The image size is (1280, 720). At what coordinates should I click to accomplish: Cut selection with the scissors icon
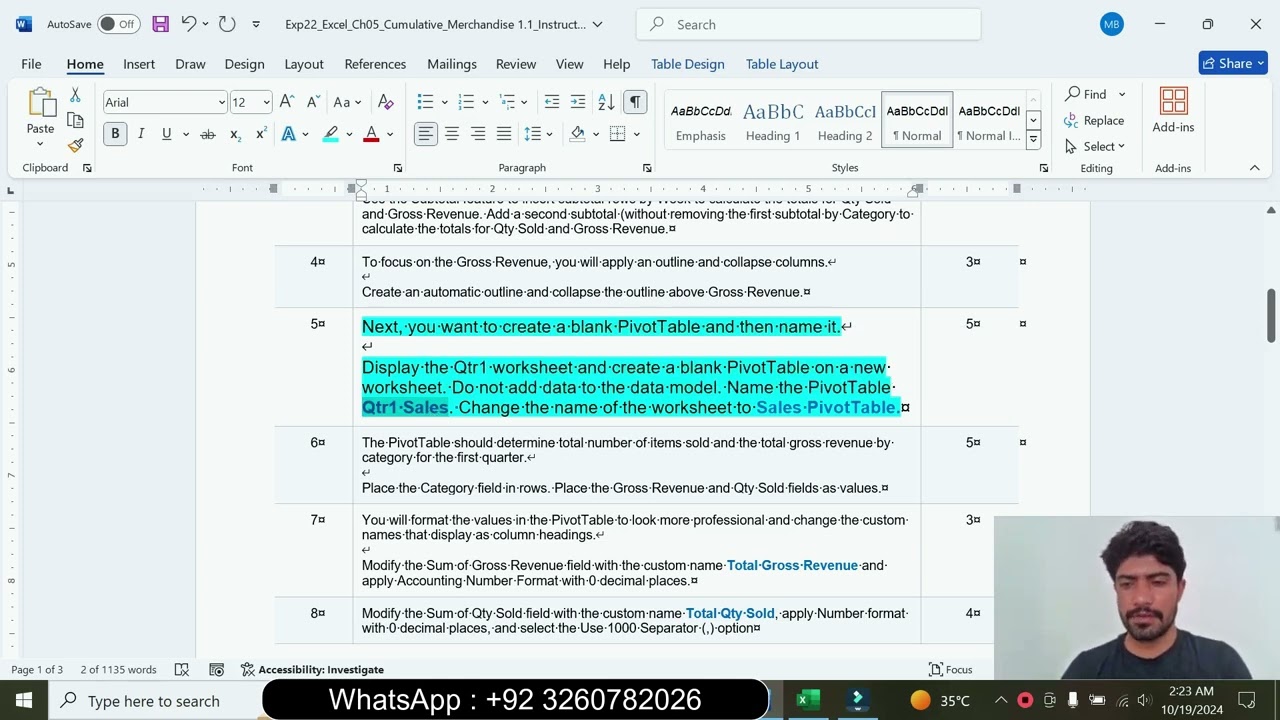click(x=75, y=96)
